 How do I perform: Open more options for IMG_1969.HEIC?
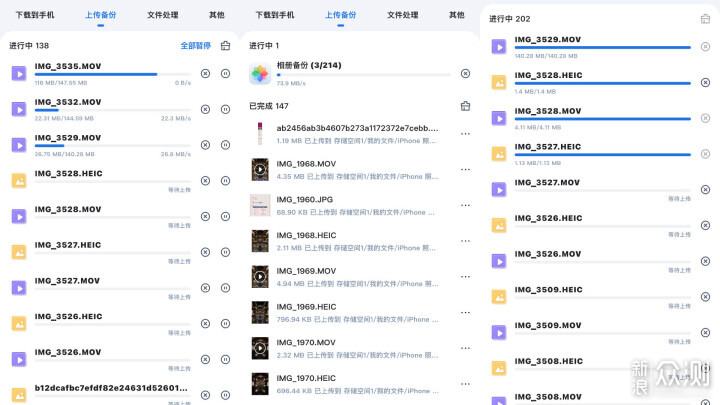click(465, 313)
